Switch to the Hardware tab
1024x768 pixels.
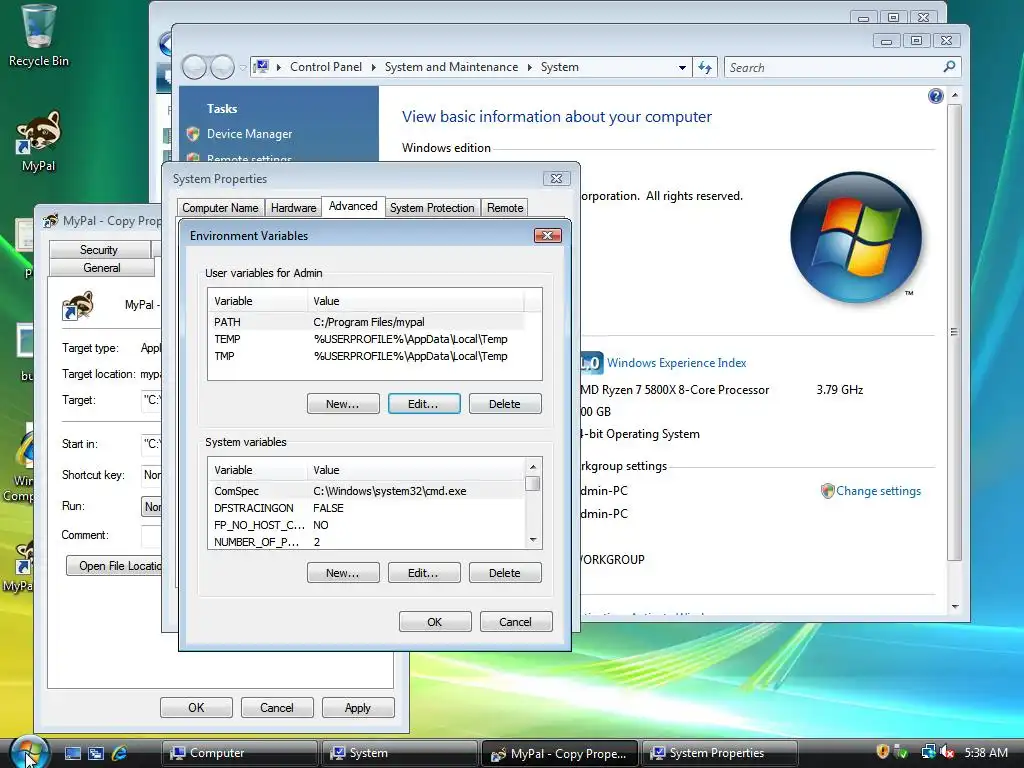[x=293, y=208]
